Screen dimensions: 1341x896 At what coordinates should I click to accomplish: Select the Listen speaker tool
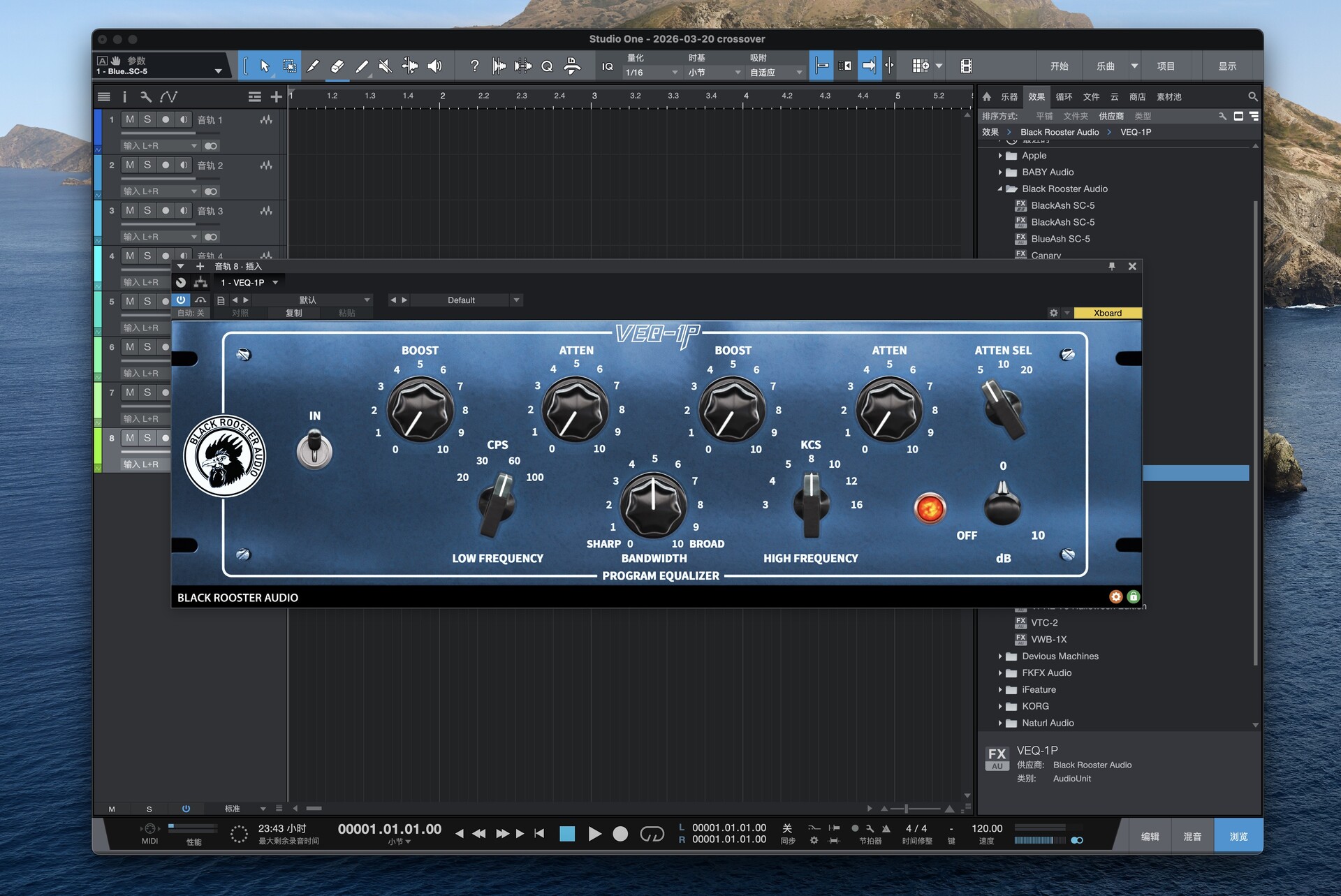point(434,66)
